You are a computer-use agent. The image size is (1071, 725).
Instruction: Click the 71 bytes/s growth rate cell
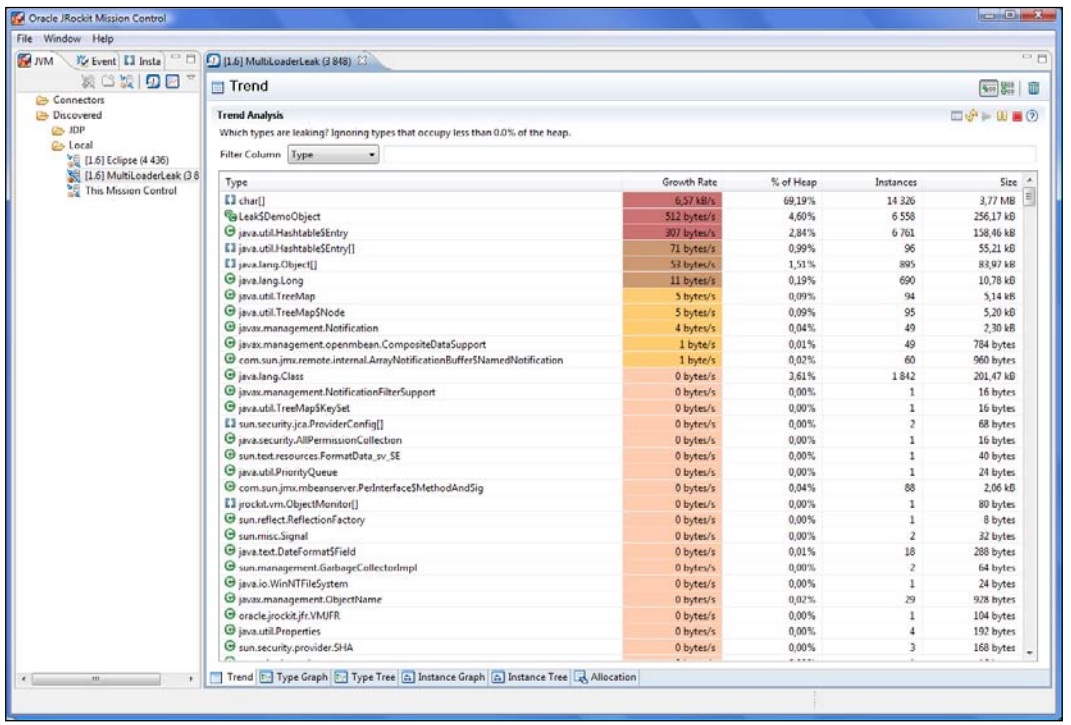(672, 248)
